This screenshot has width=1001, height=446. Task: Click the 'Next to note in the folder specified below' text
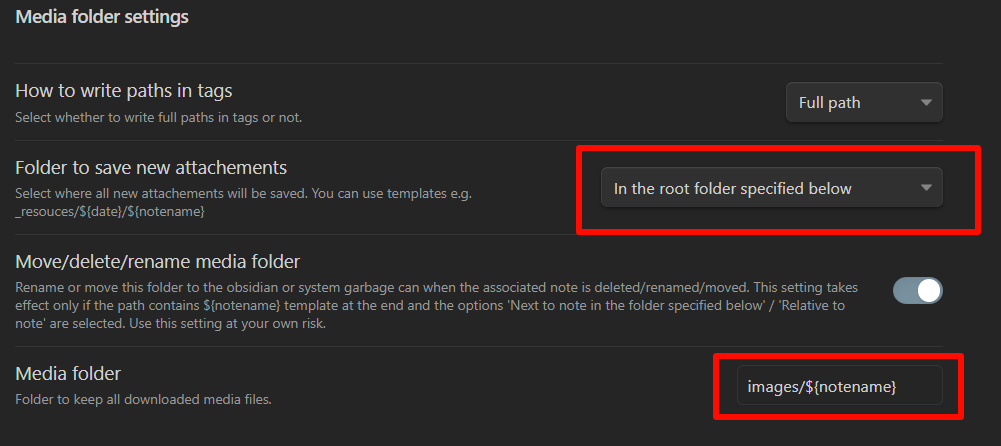tap(613, 306)
